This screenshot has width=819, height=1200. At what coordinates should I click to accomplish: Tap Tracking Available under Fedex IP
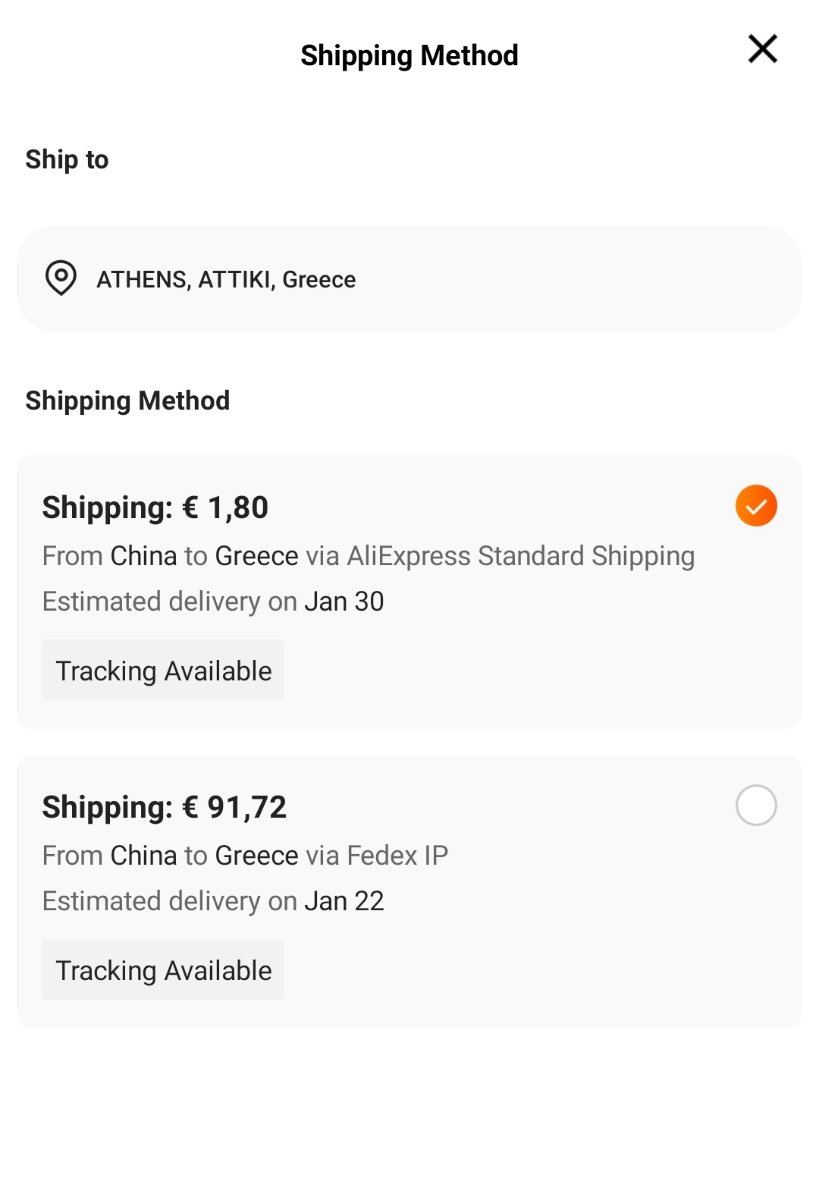[163, 970]
